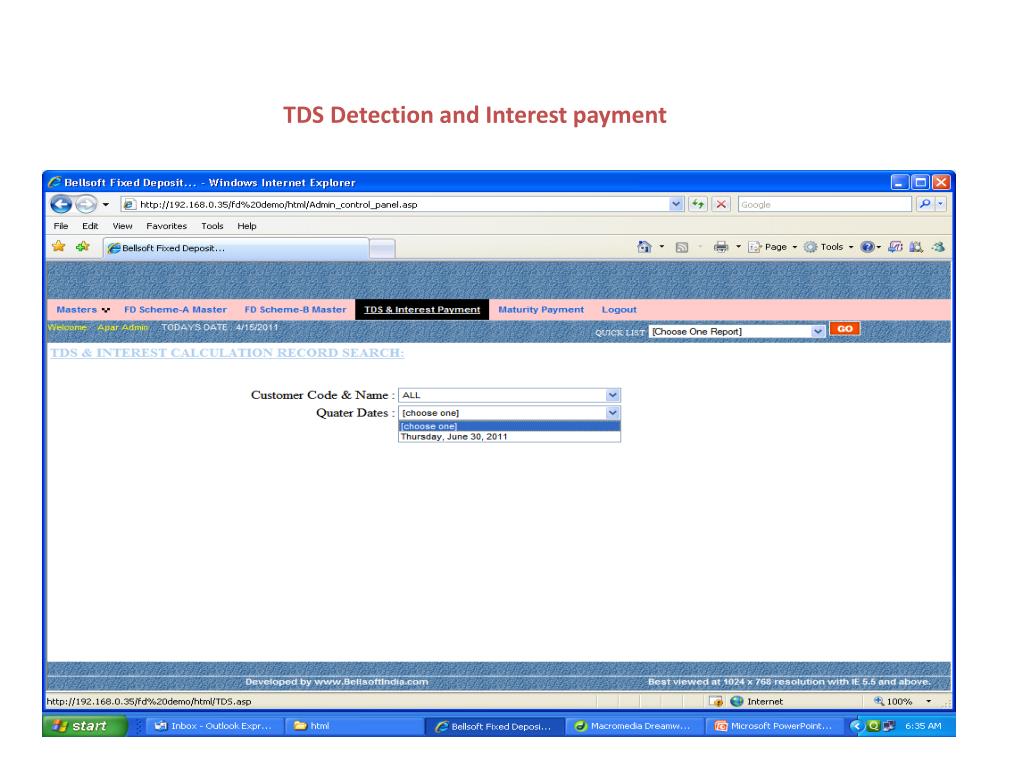Viewport: 1024px width, 768px height.
Task: Click the browser Back arrow button
Action: (x=61, y=204)
